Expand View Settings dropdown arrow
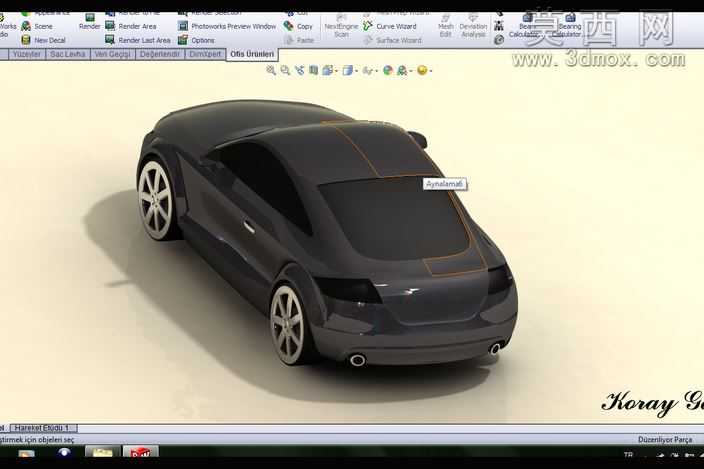704x469 pixels. pyautogui.click(x=430, y=71)
